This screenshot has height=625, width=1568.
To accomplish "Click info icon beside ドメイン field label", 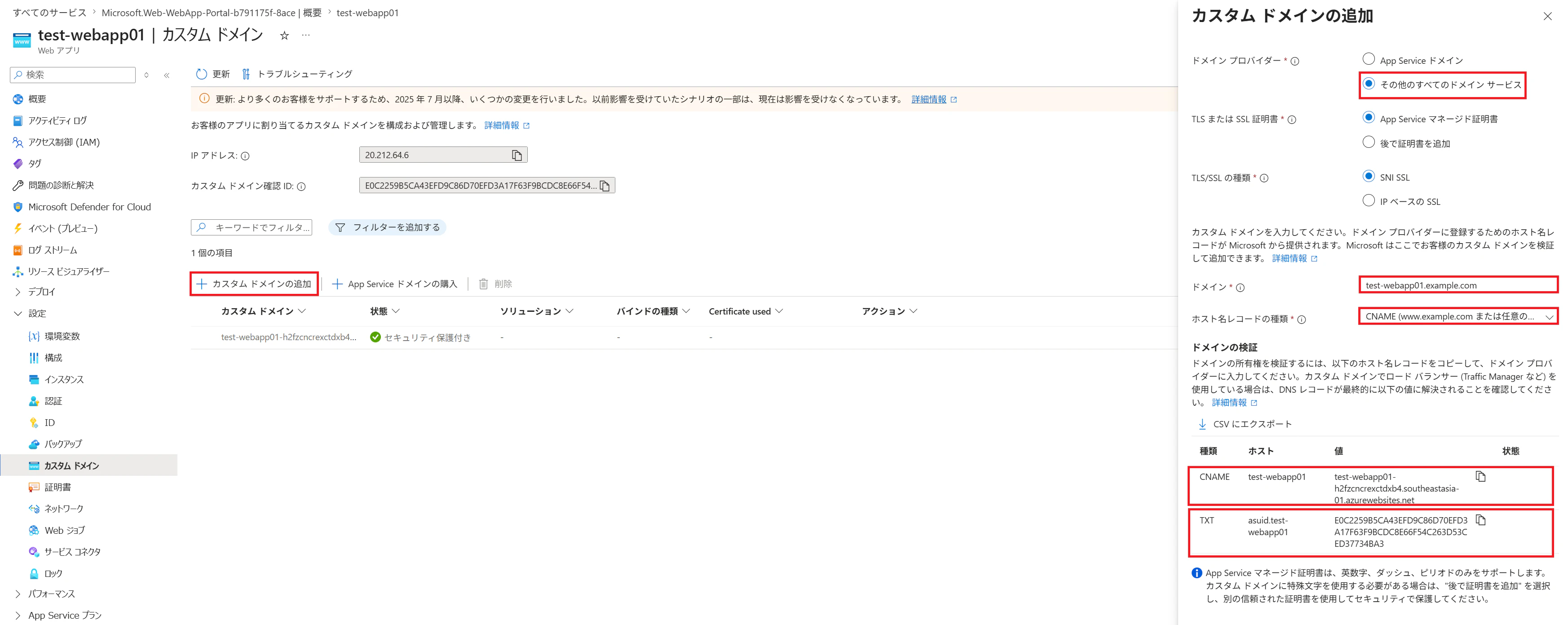I will point(1240,288).
